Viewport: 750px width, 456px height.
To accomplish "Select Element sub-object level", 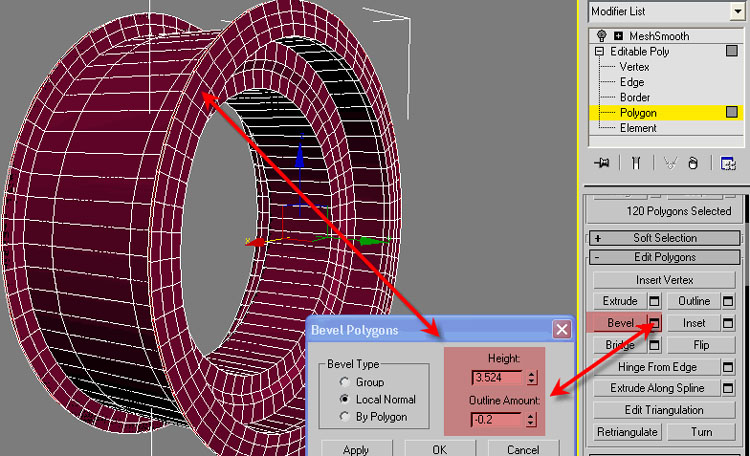I will (x=638, y=128).
